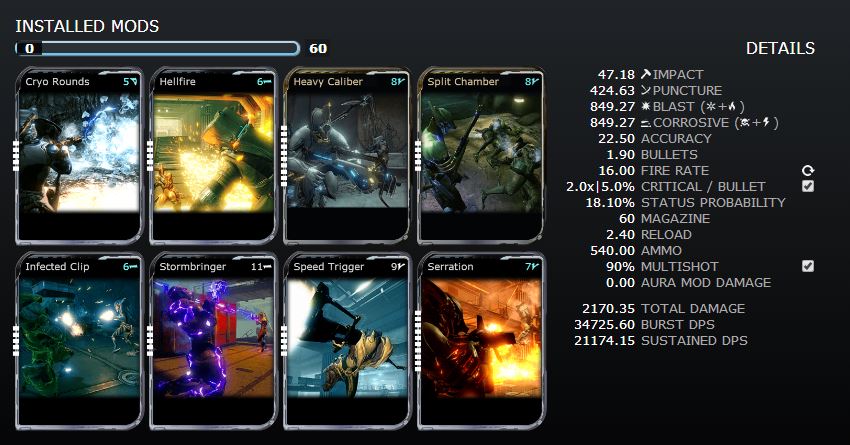Click the Puncture damage icon
850x445 pixels.
point(645,90)
